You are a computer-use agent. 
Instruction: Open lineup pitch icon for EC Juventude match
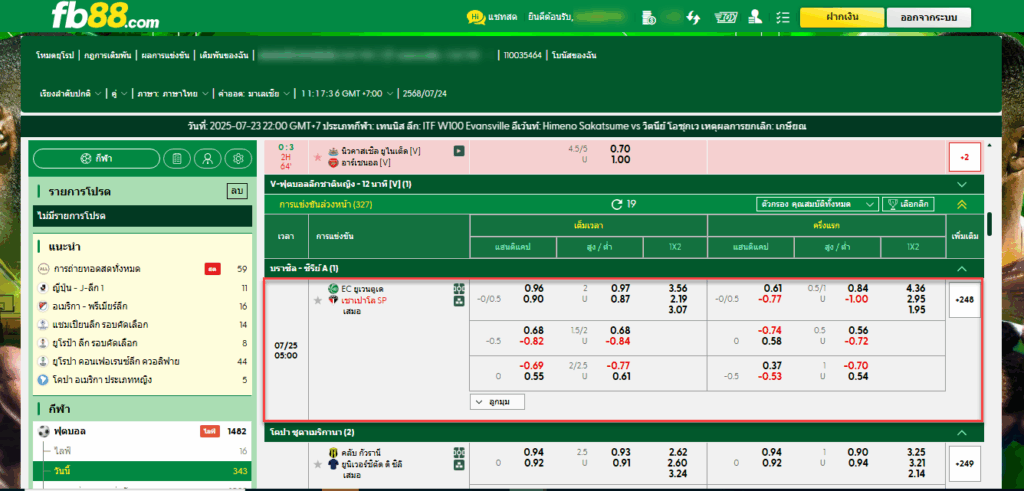coord(458,289)
